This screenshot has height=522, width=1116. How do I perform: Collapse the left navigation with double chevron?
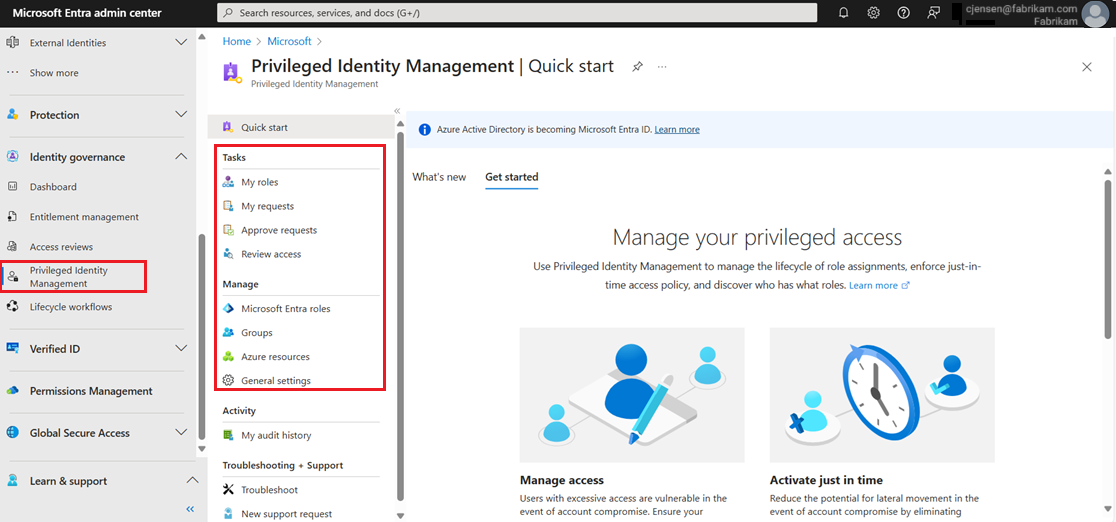(x=190, y=509)
